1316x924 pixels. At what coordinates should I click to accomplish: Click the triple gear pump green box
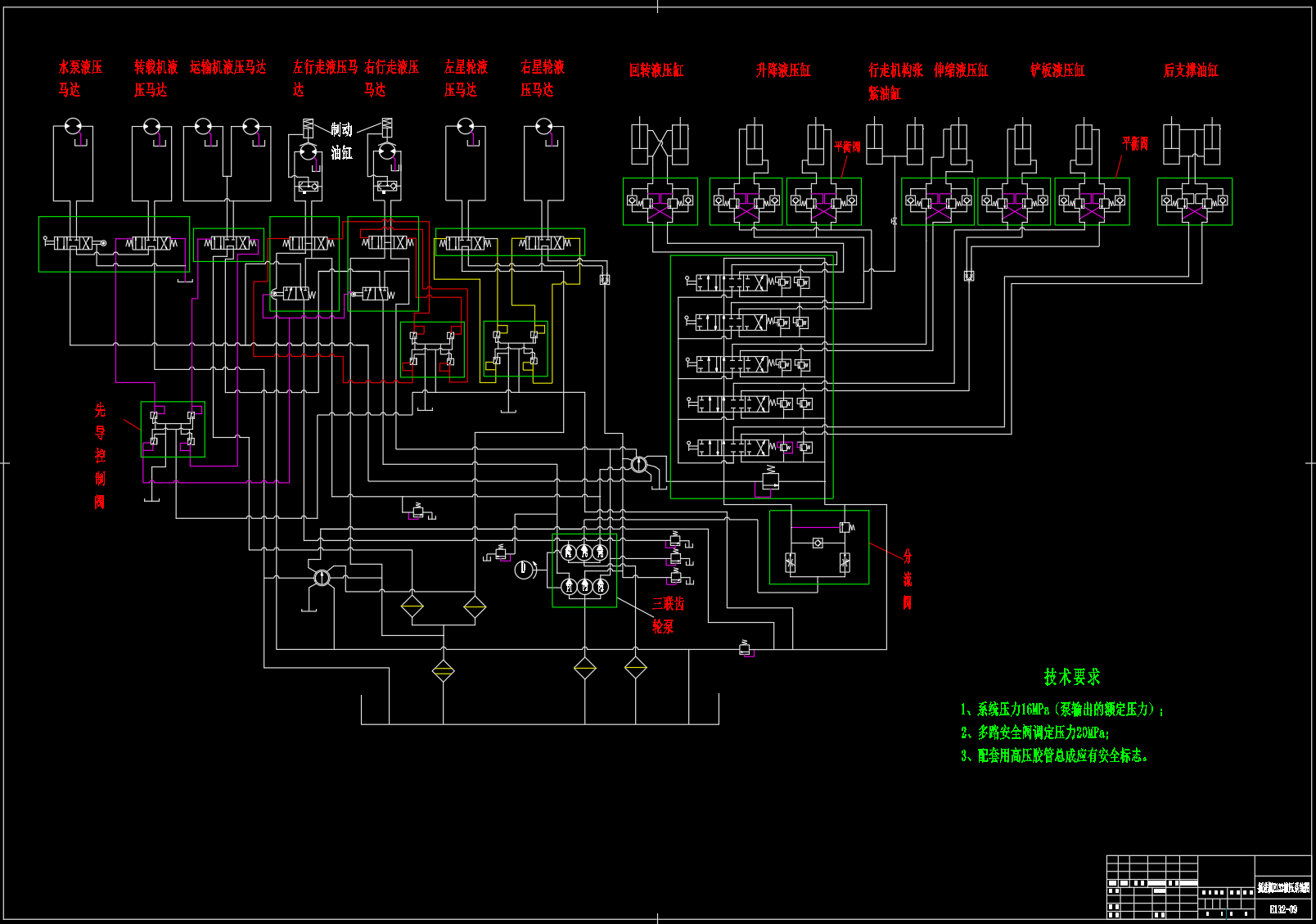[x=584, y=570]
